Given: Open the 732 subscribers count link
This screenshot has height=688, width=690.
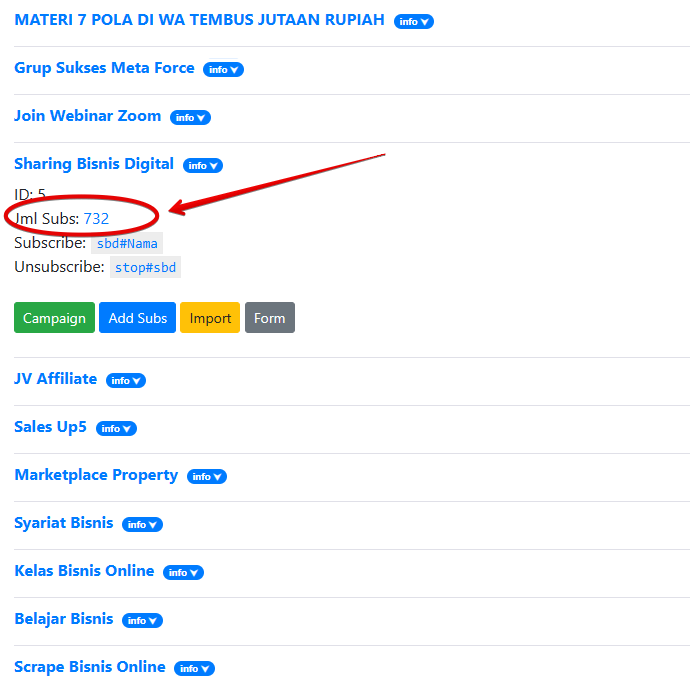Looking at the screenshot, I should pyautogui.click(x=96, y=218).
